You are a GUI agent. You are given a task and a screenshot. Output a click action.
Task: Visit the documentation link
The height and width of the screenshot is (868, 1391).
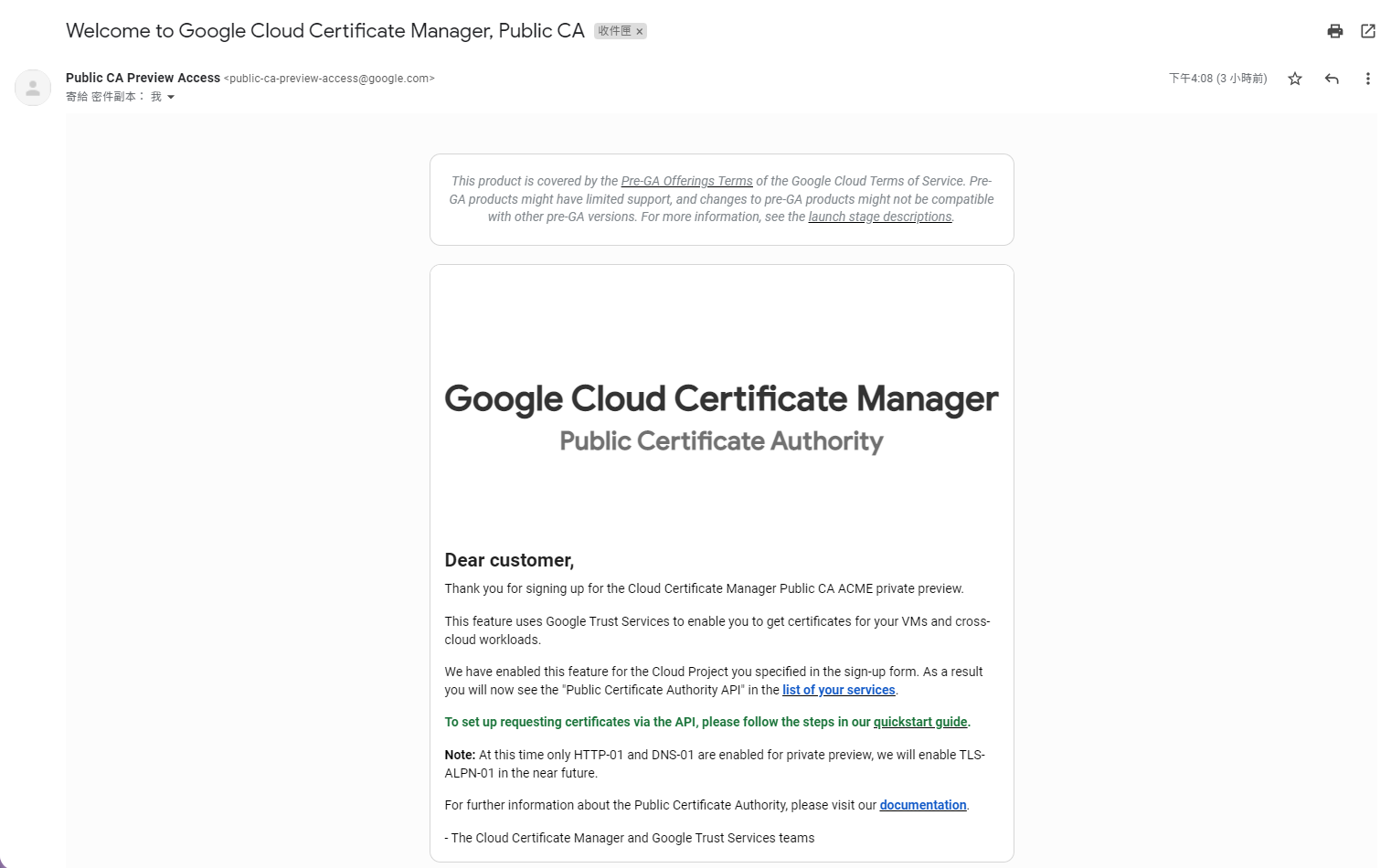[922, 805]
